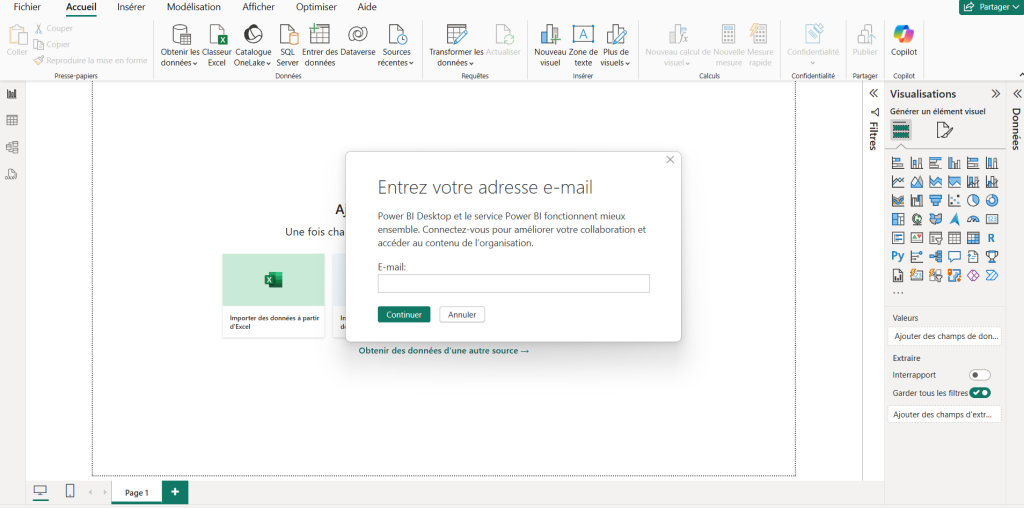The image size is (1024, 508).
Task: Select the Azure map arrow visual
Action: pos(954,219)
